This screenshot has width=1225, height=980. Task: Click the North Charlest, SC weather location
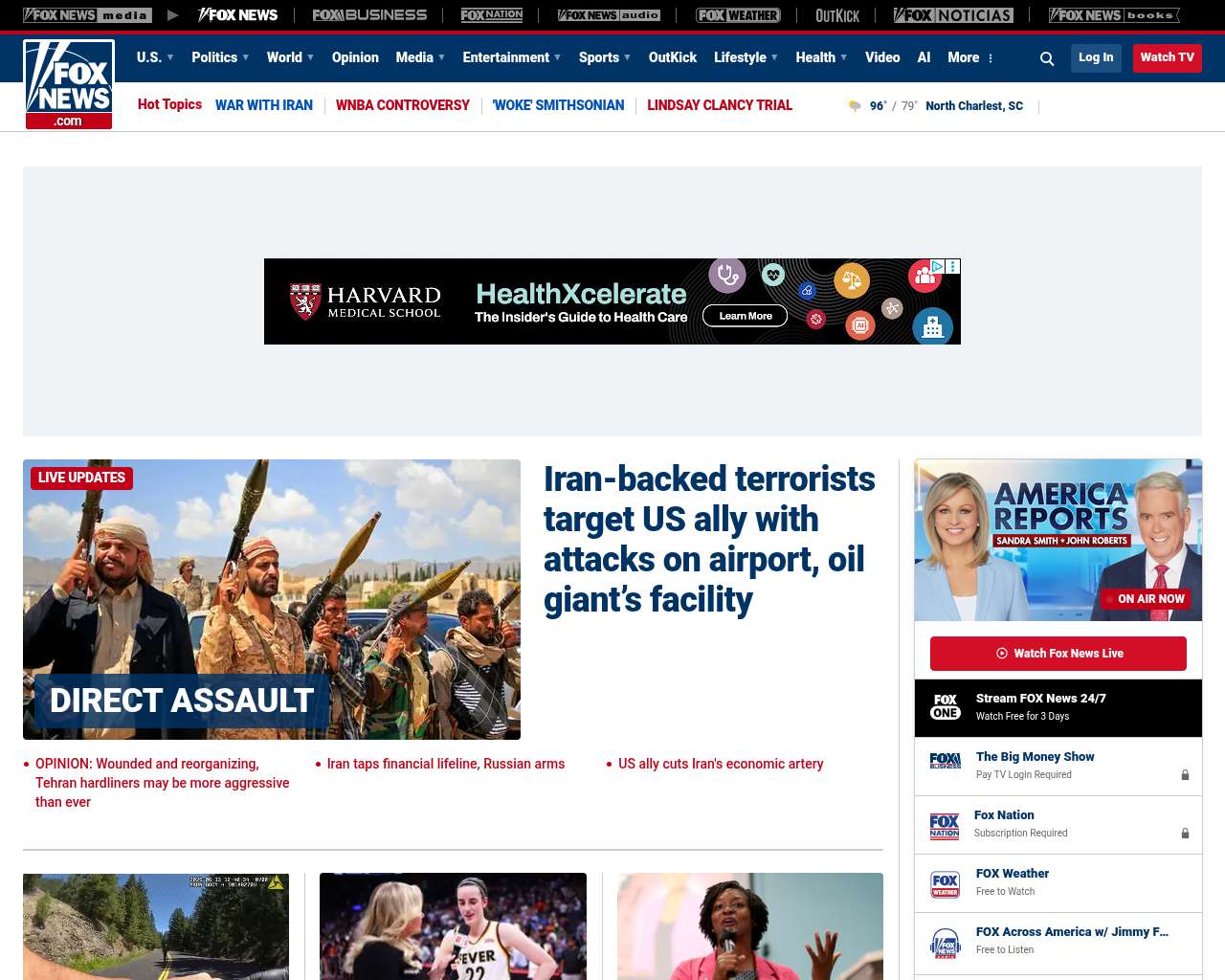(x=974, y=106)
